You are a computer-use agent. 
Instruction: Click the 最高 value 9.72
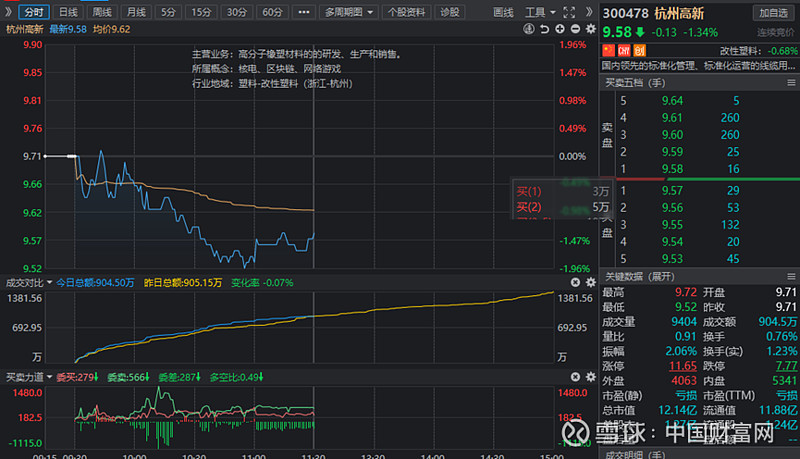pyautogui.click(x=686, y=292)
